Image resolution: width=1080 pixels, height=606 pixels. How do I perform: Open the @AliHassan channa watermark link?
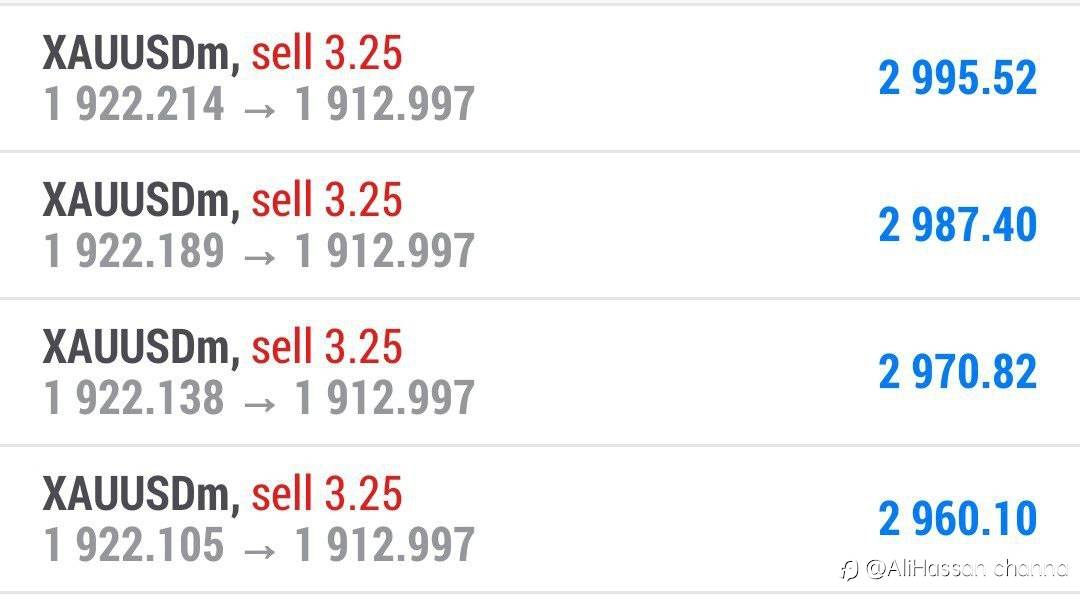(x=966, y=570)
